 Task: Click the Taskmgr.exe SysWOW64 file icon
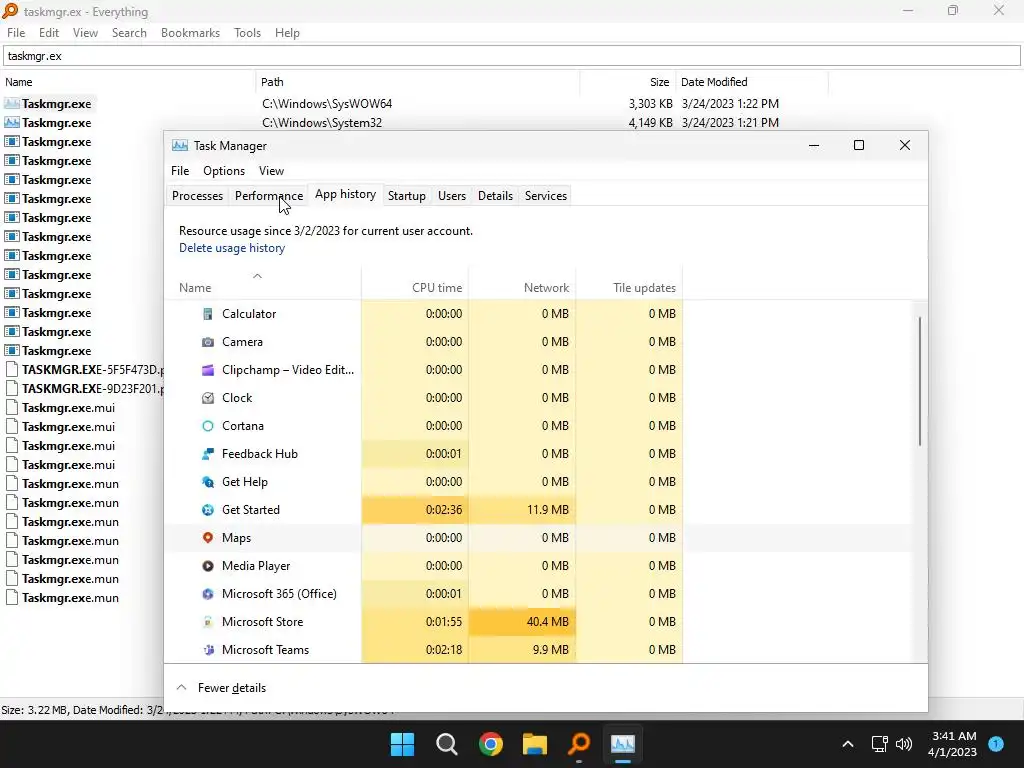tap(12, 103)
